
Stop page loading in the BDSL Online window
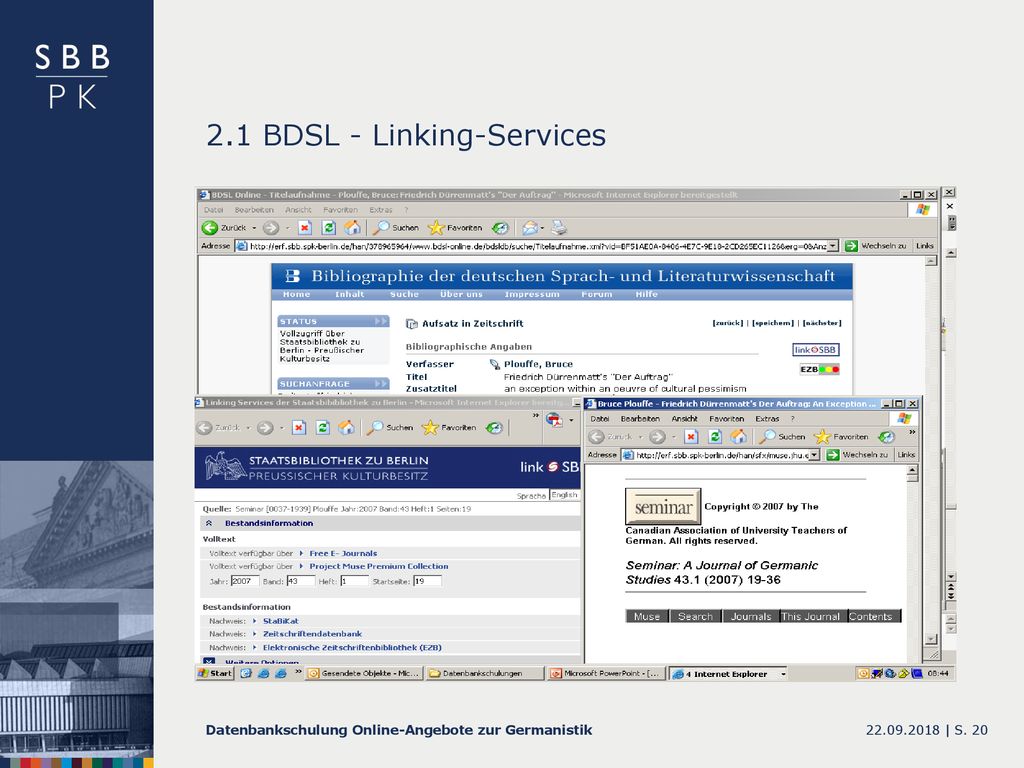[304, 227]
